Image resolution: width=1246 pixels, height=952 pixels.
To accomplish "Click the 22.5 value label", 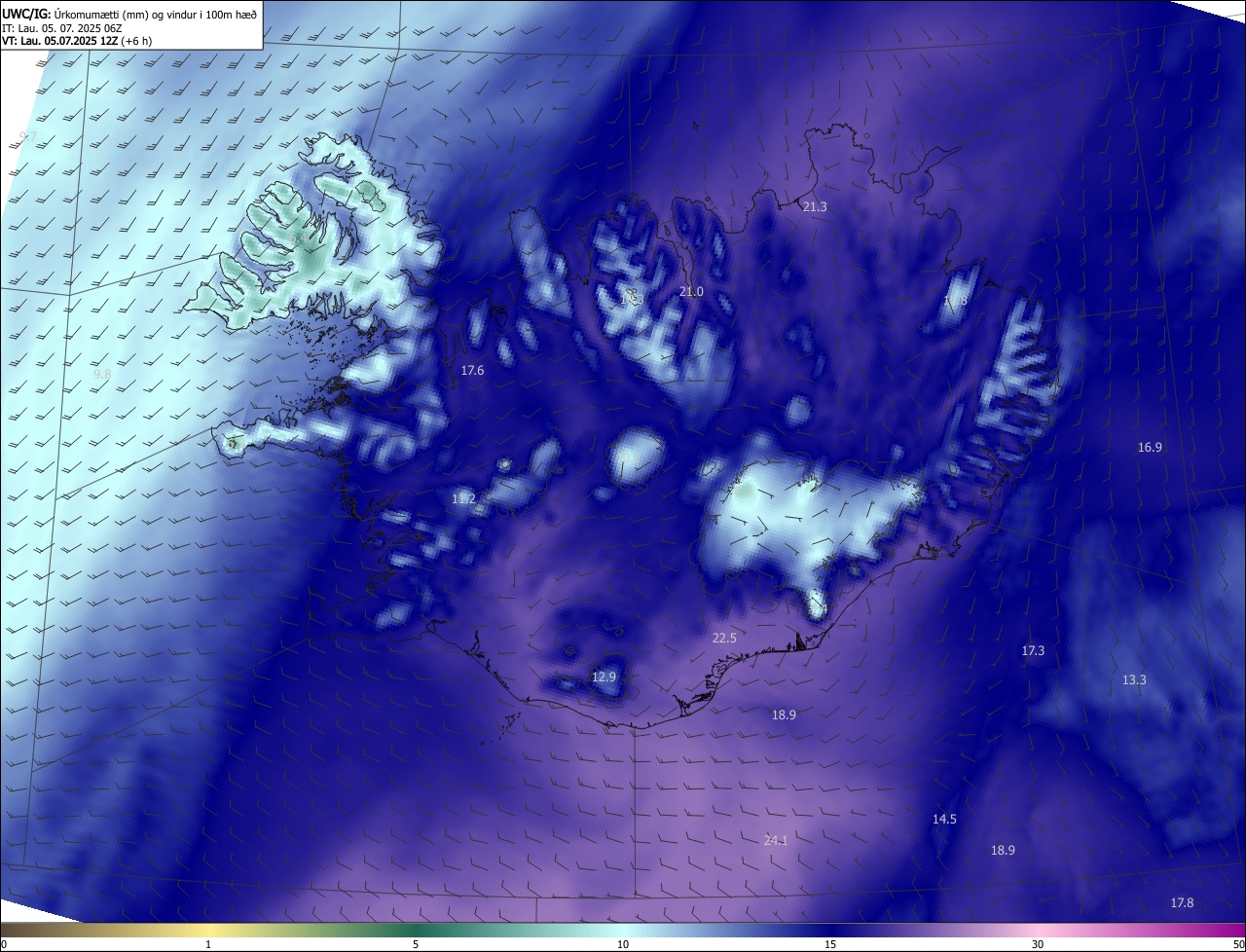I will (724, 639).
